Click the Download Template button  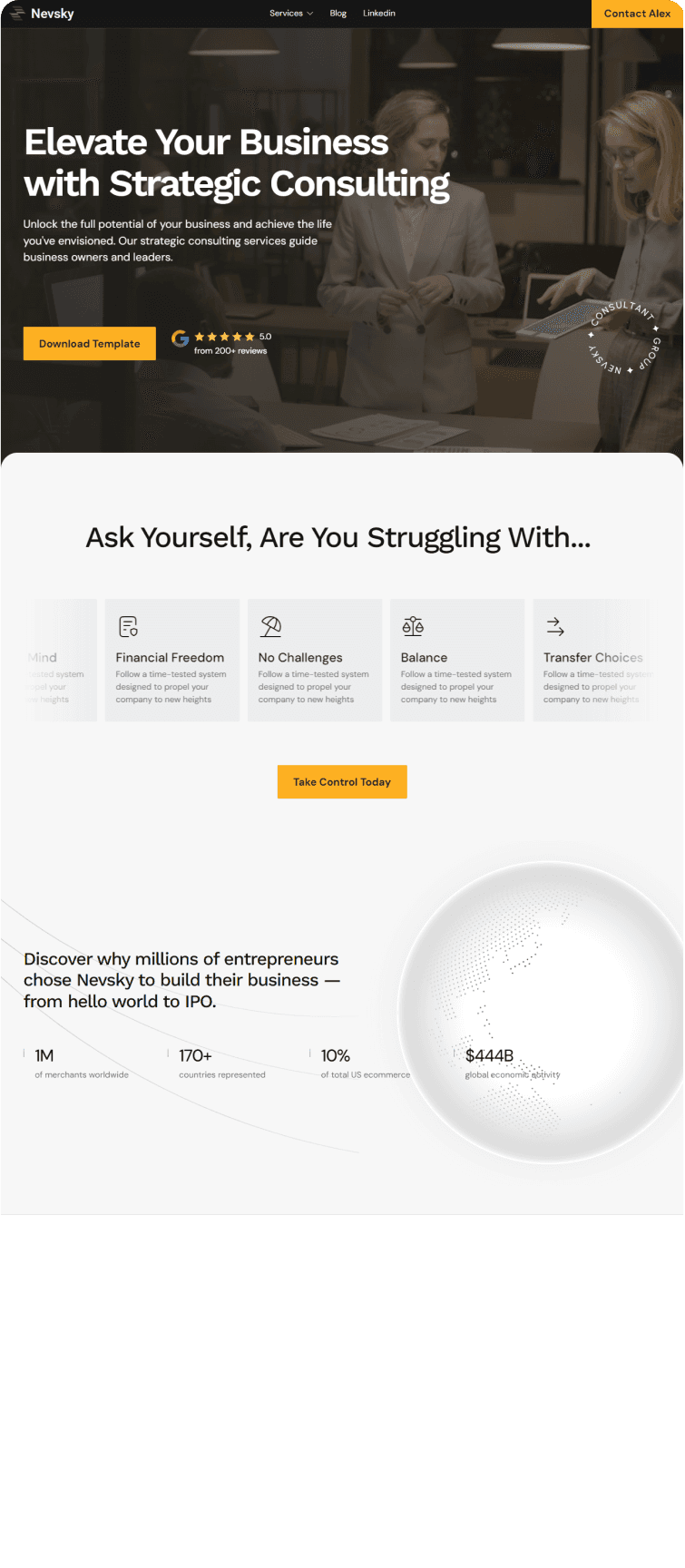click(x=90, y=344)
